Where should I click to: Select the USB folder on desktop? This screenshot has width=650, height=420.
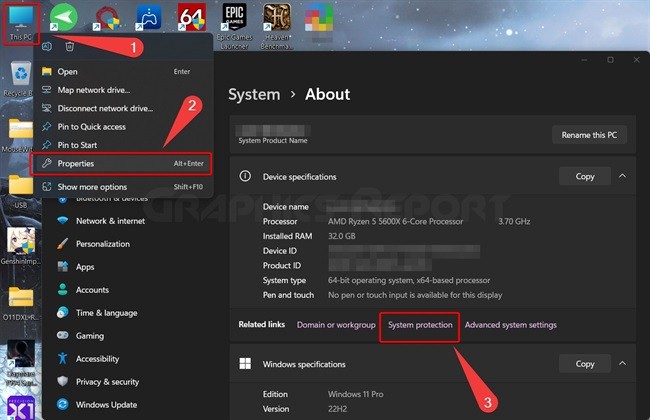20,191
